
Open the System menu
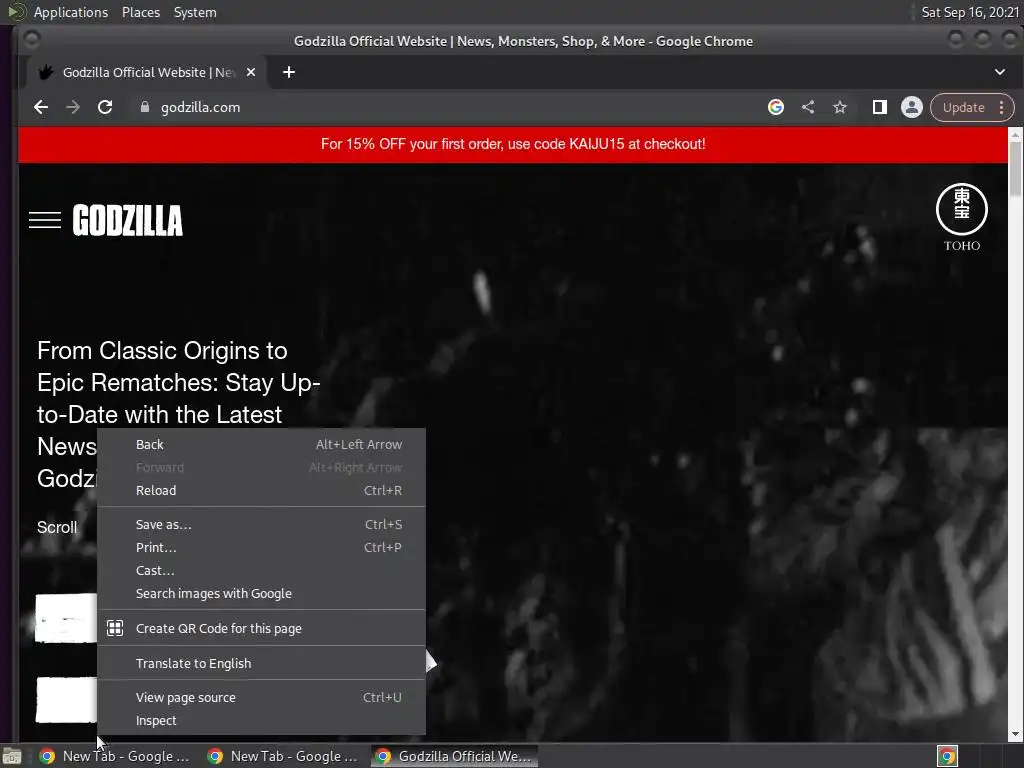point(195,12)
